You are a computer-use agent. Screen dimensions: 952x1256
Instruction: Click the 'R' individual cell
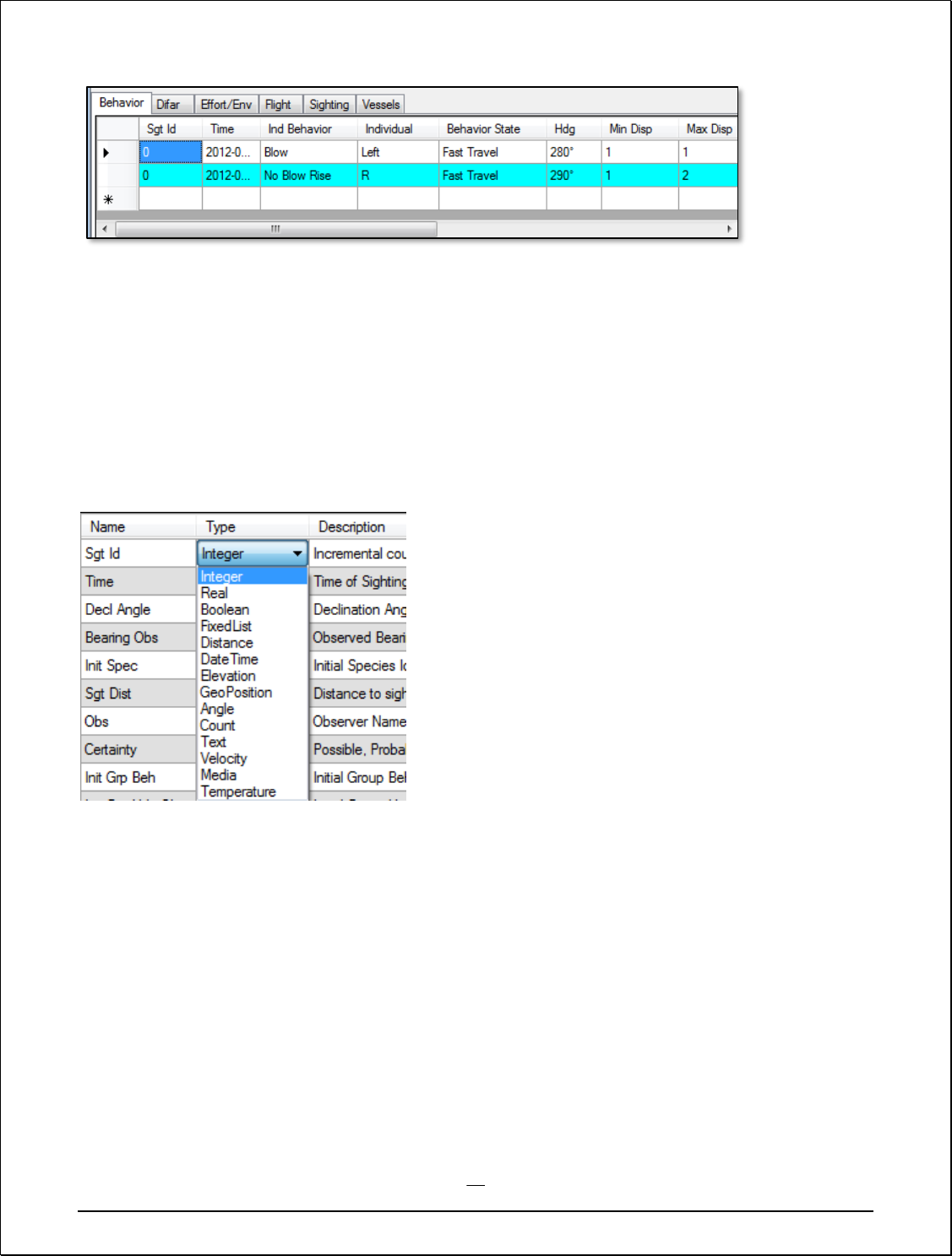pos(398,176)
